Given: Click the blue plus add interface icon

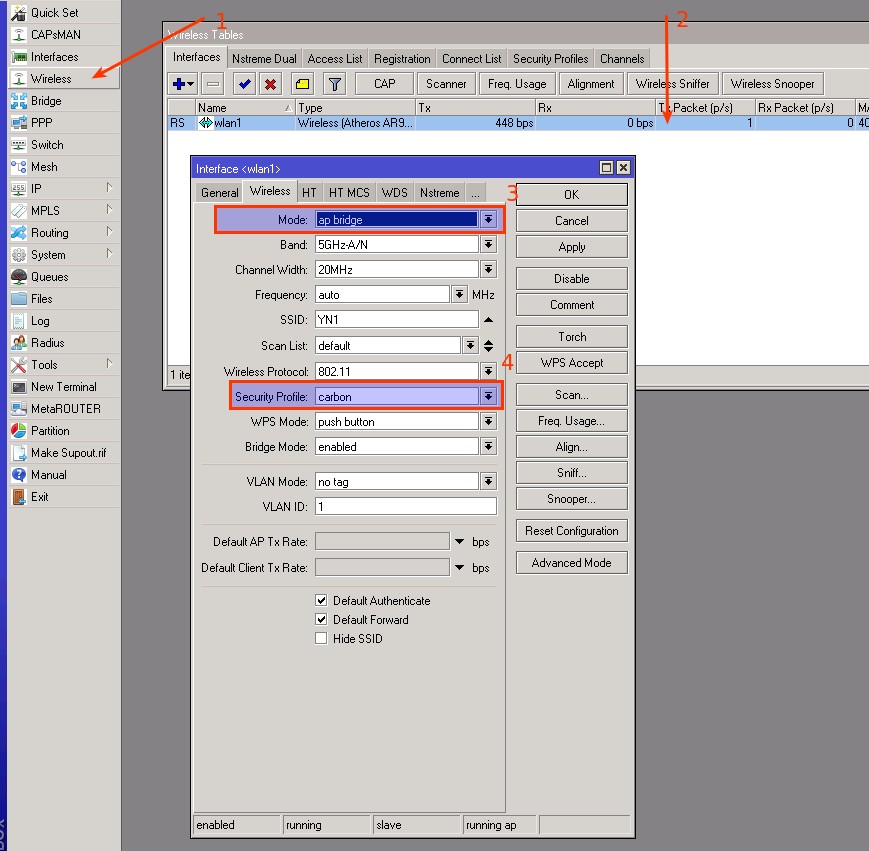Looking at the screenshot, I should coord(180,84).
